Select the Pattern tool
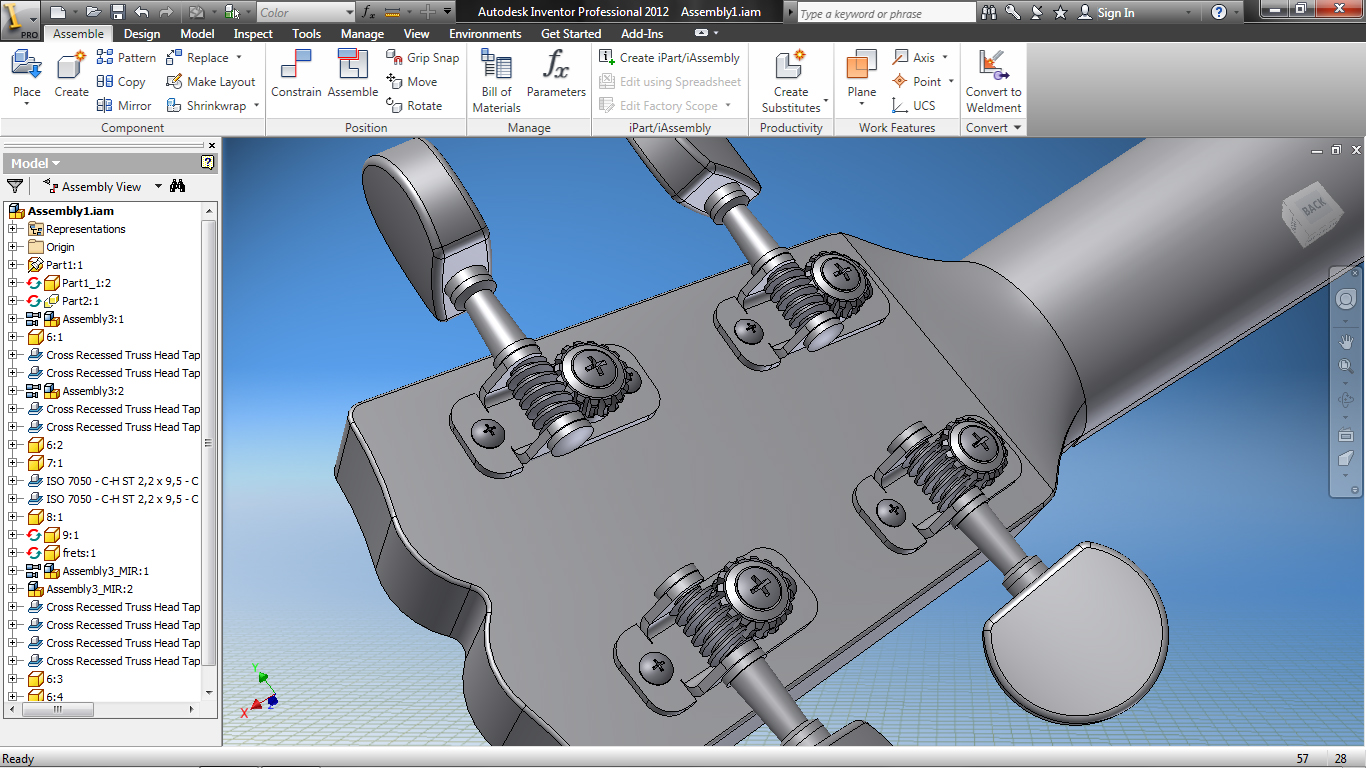 126,58
